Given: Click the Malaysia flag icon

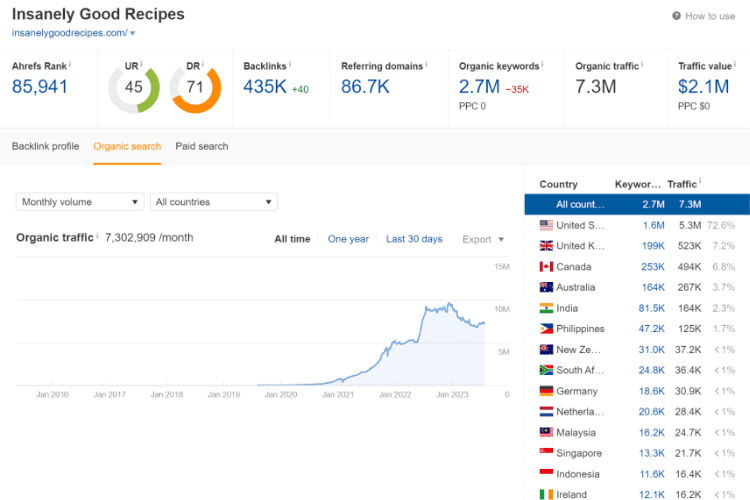Looking at the screenshot, I should (546, 432).
